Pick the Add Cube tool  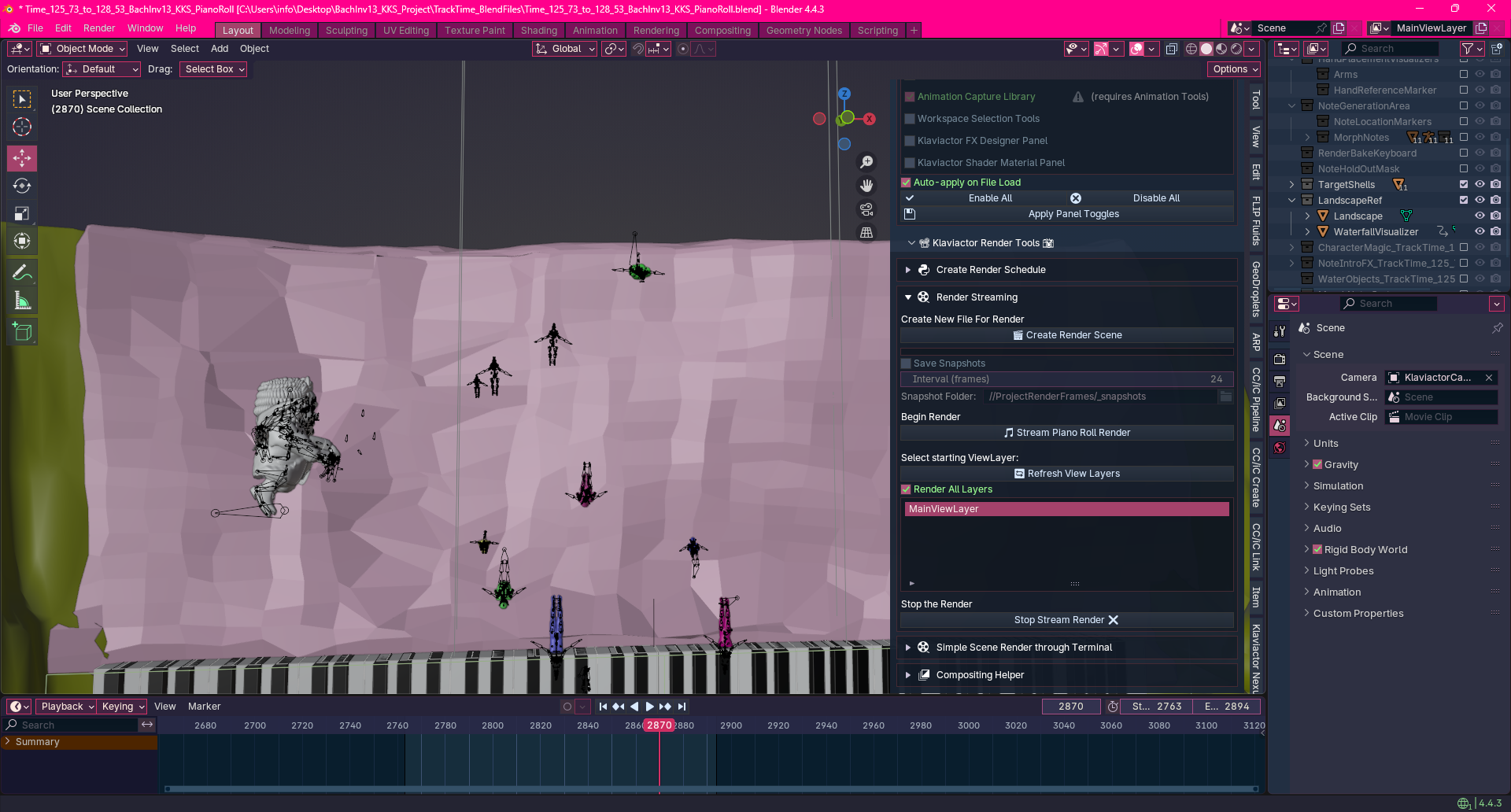22,331
